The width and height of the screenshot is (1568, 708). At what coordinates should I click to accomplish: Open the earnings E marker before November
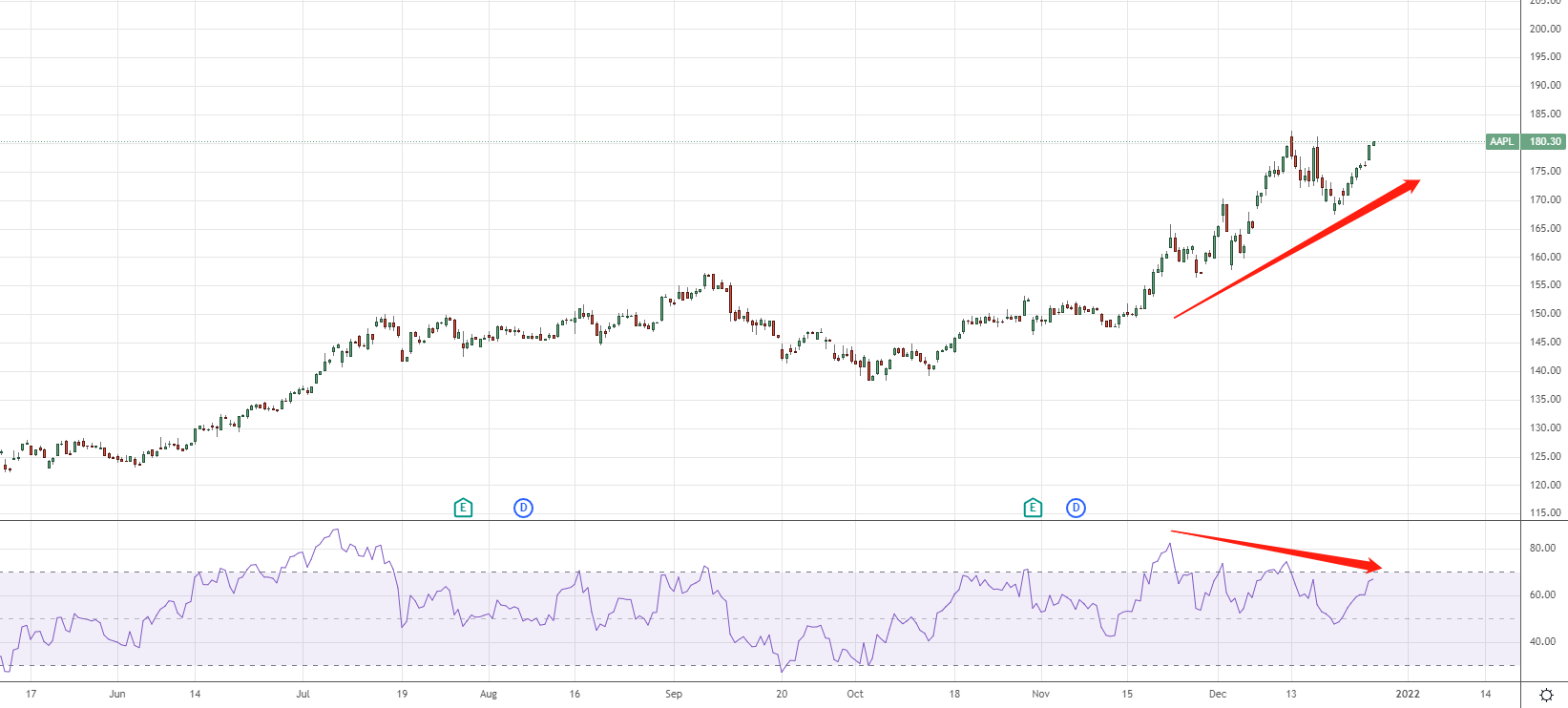(x=1033, y=508)
